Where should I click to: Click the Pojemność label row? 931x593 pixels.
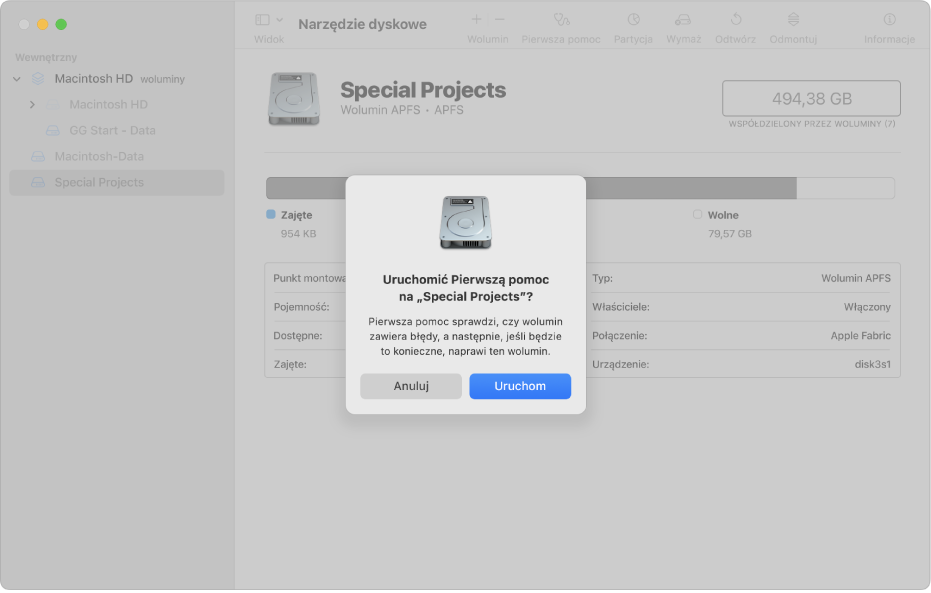[301, 307]
